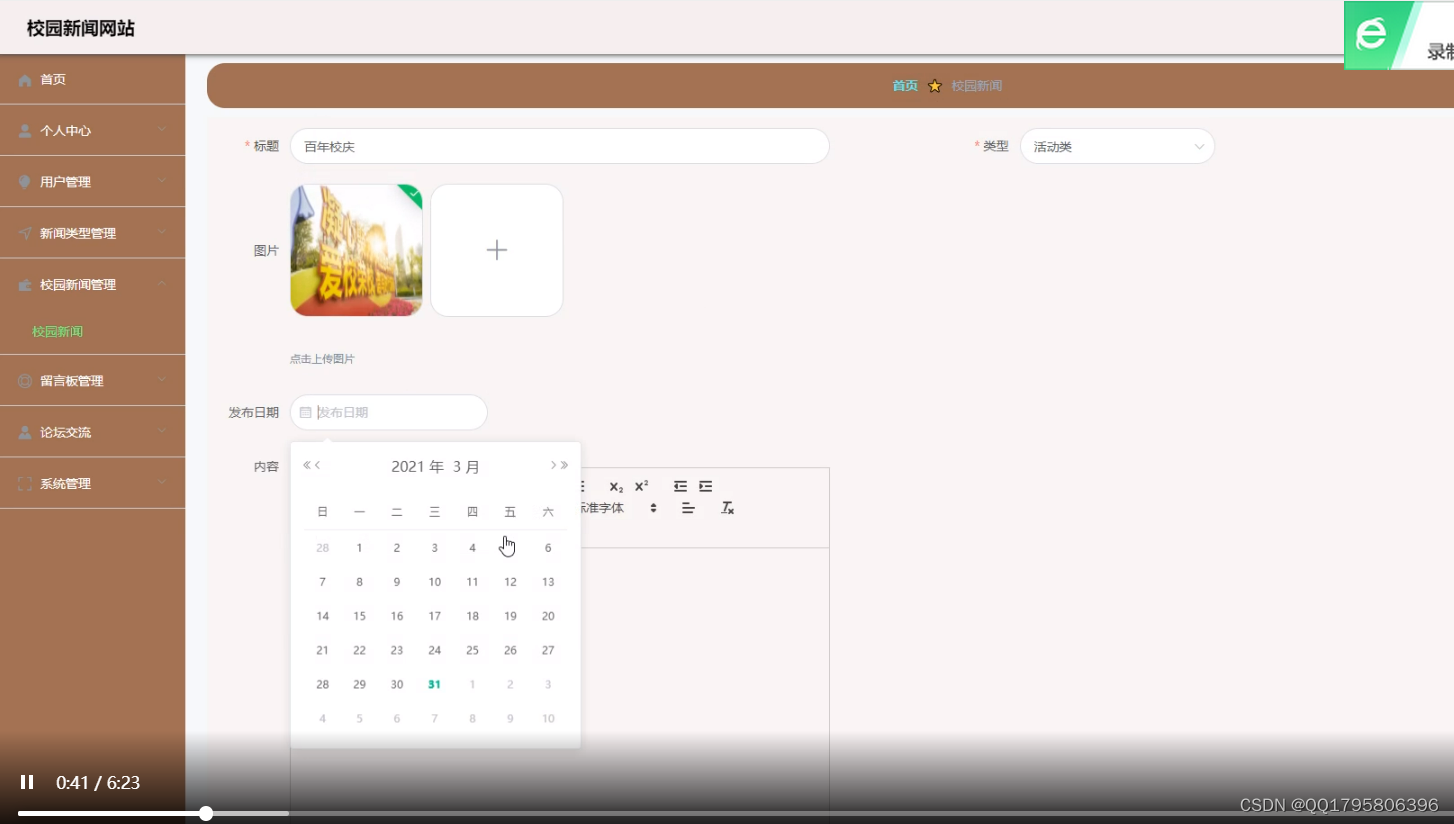The width and height of the screenshot is (1454, 824).
Task: Select April 10 in last calendar row
Action: [x=548, y=718]
